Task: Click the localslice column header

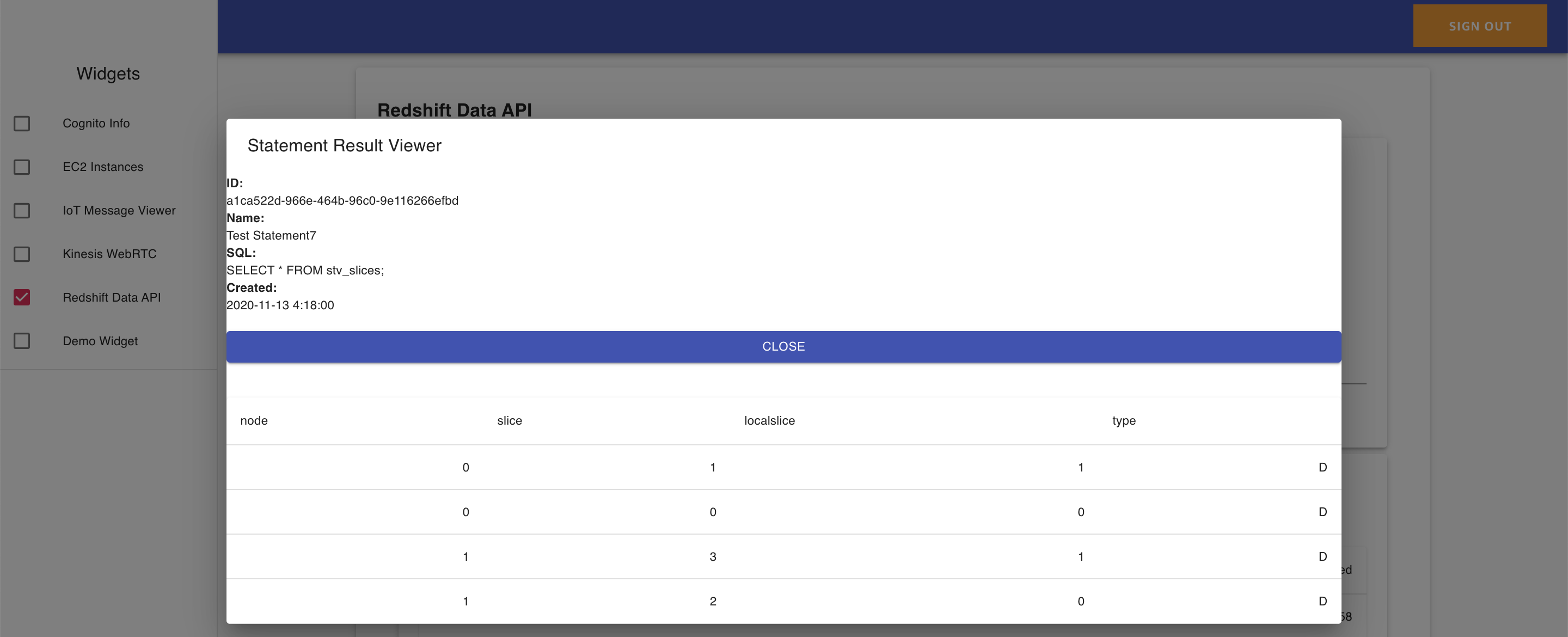Action: tap(769, 421)
